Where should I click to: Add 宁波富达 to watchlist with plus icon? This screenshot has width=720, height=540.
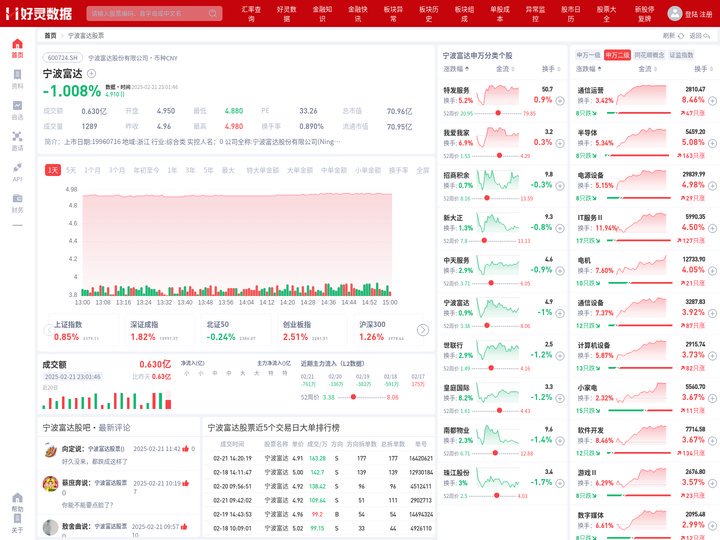(91, 73)
